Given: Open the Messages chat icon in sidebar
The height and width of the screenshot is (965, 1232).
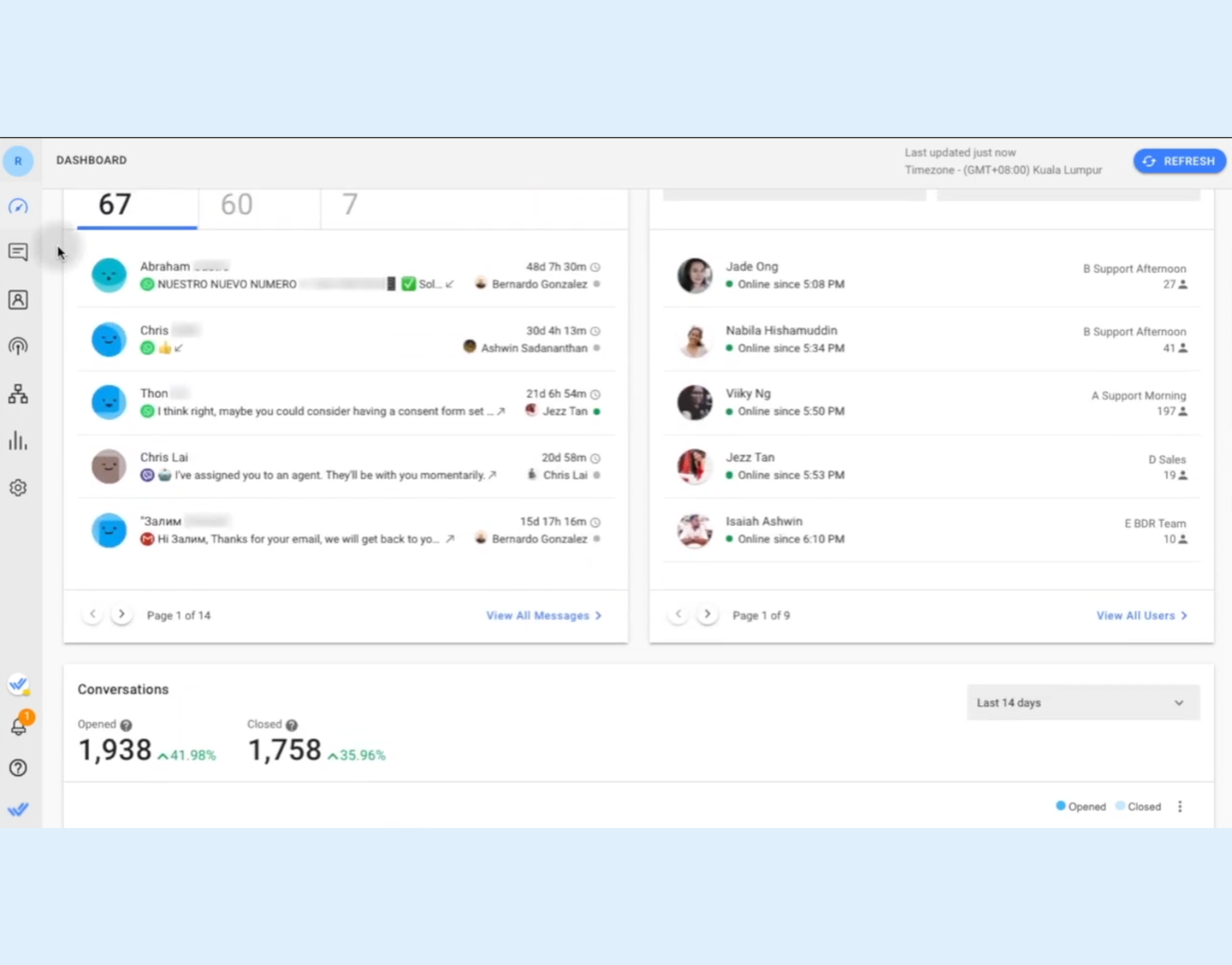Looking at the screenshot, I should (18, 252).
